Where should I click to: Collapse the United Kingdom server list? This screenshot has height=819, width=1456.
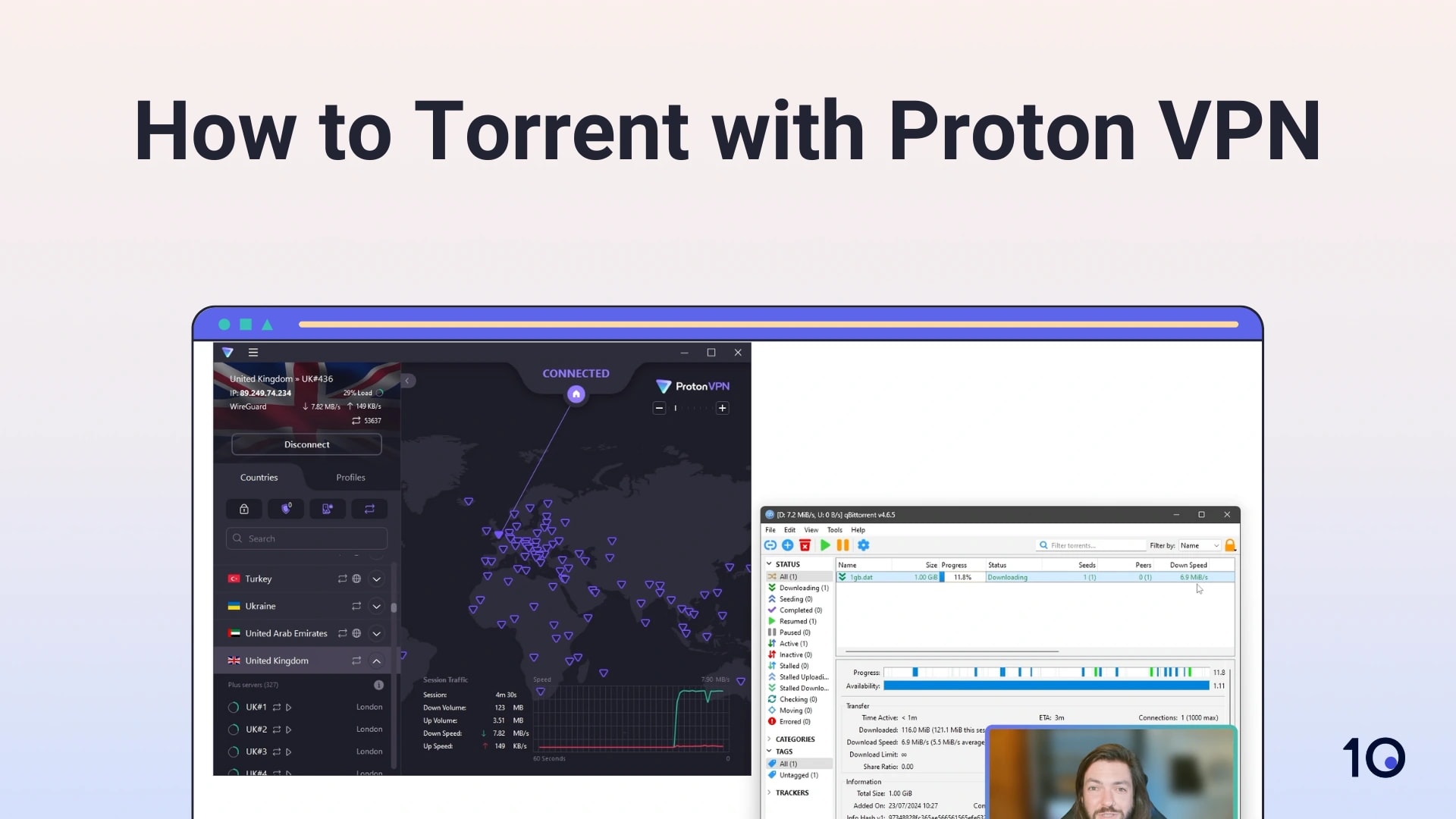click(376, 661)
